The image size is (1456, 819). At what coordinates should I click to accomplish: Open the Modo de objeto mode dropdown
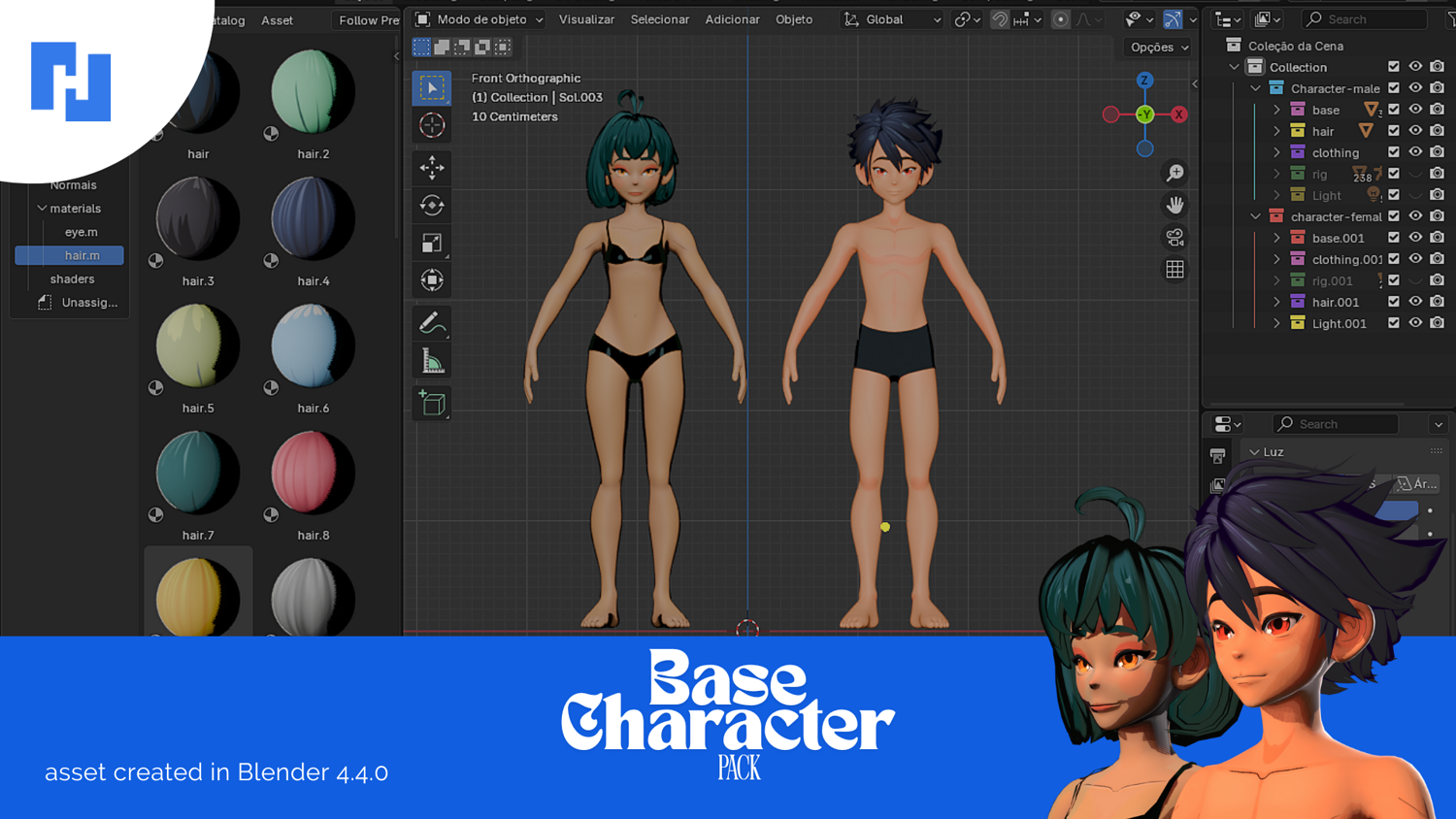point(479,19)
